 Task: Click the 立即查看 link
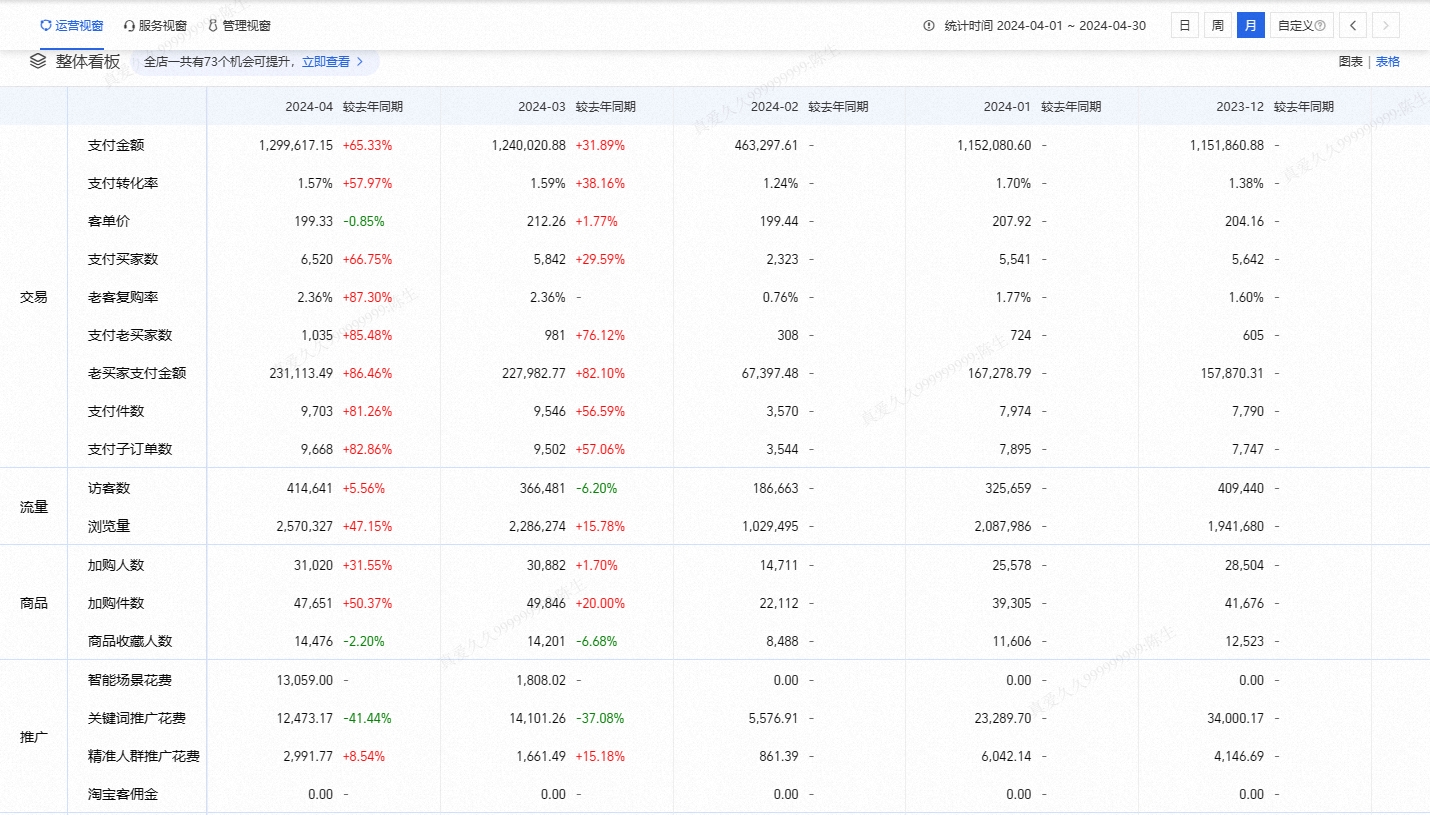coord(326,62)
